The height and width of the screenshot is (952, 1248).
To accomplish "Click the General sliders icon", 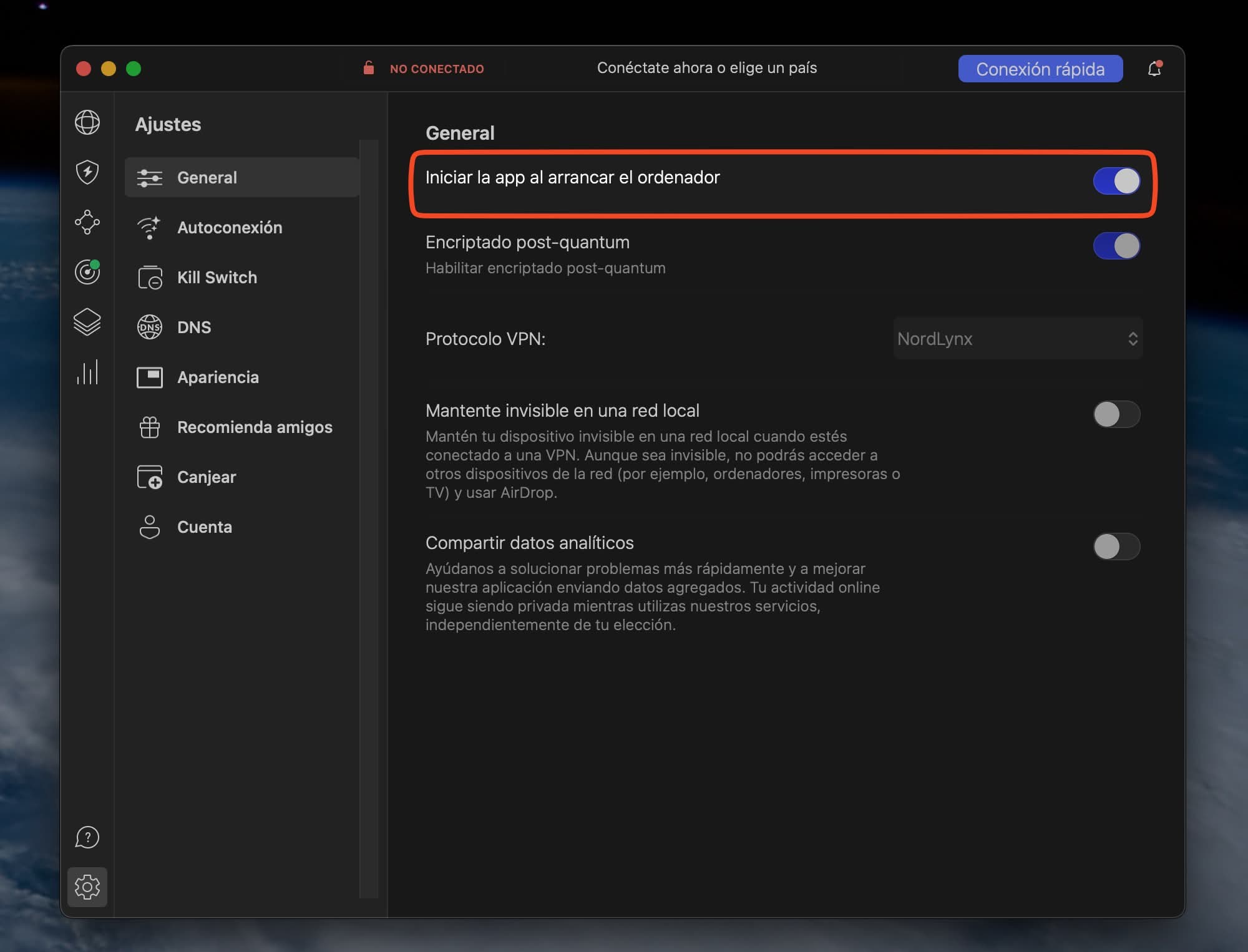I will (150, 178).
